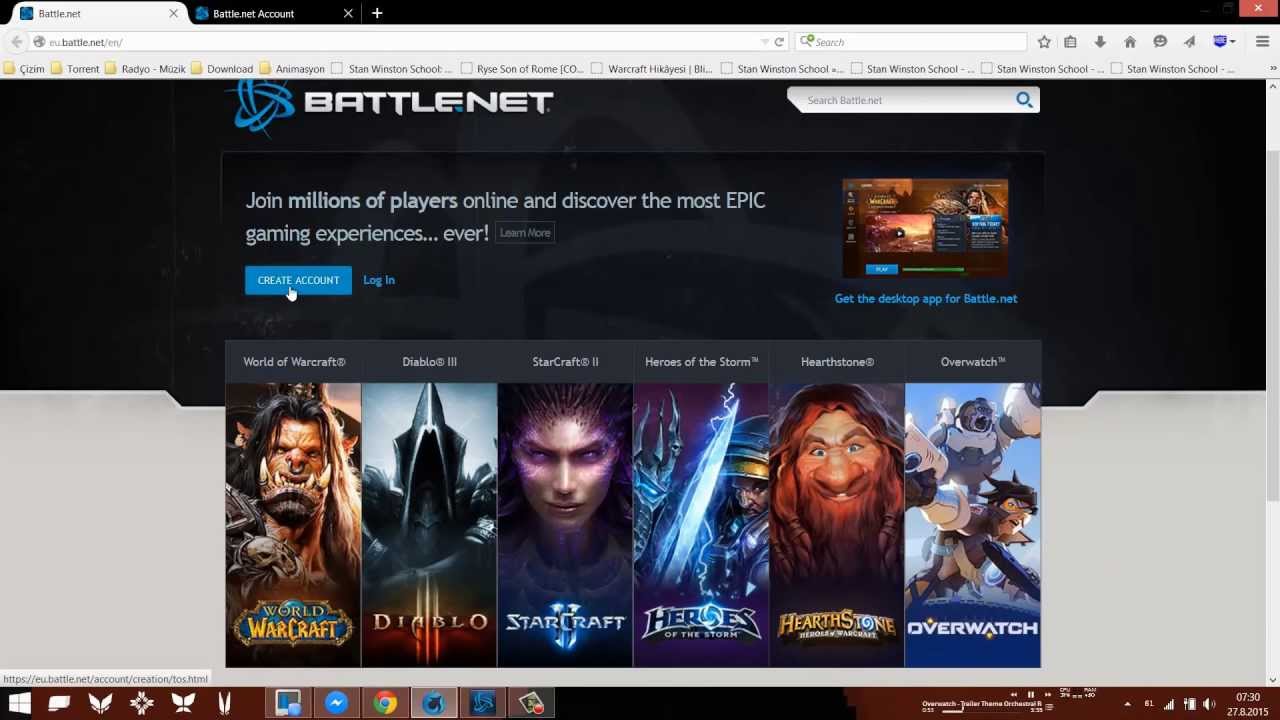Open Get the desktop app for Battle.net link
1280x720 pixels.
point(926,298)
